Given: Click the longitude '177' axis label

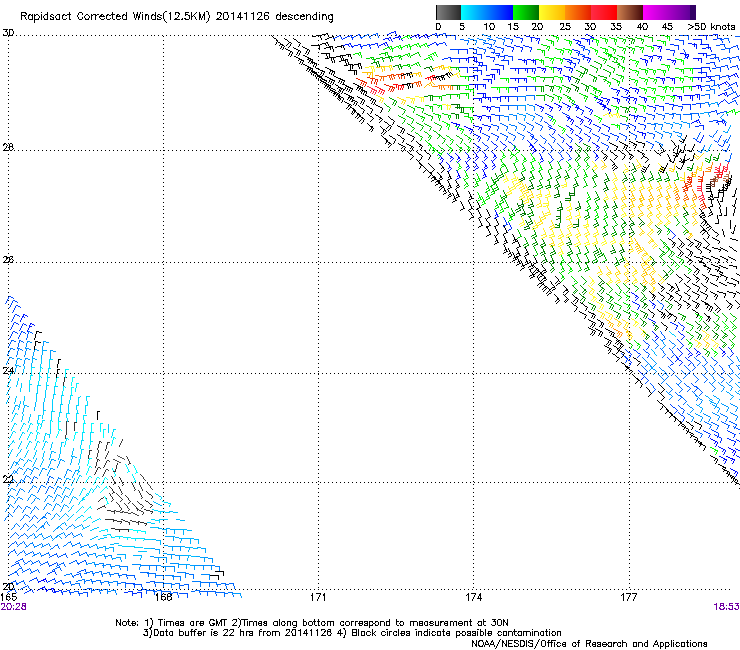Looking at the screenshot, I should (629, 597).
